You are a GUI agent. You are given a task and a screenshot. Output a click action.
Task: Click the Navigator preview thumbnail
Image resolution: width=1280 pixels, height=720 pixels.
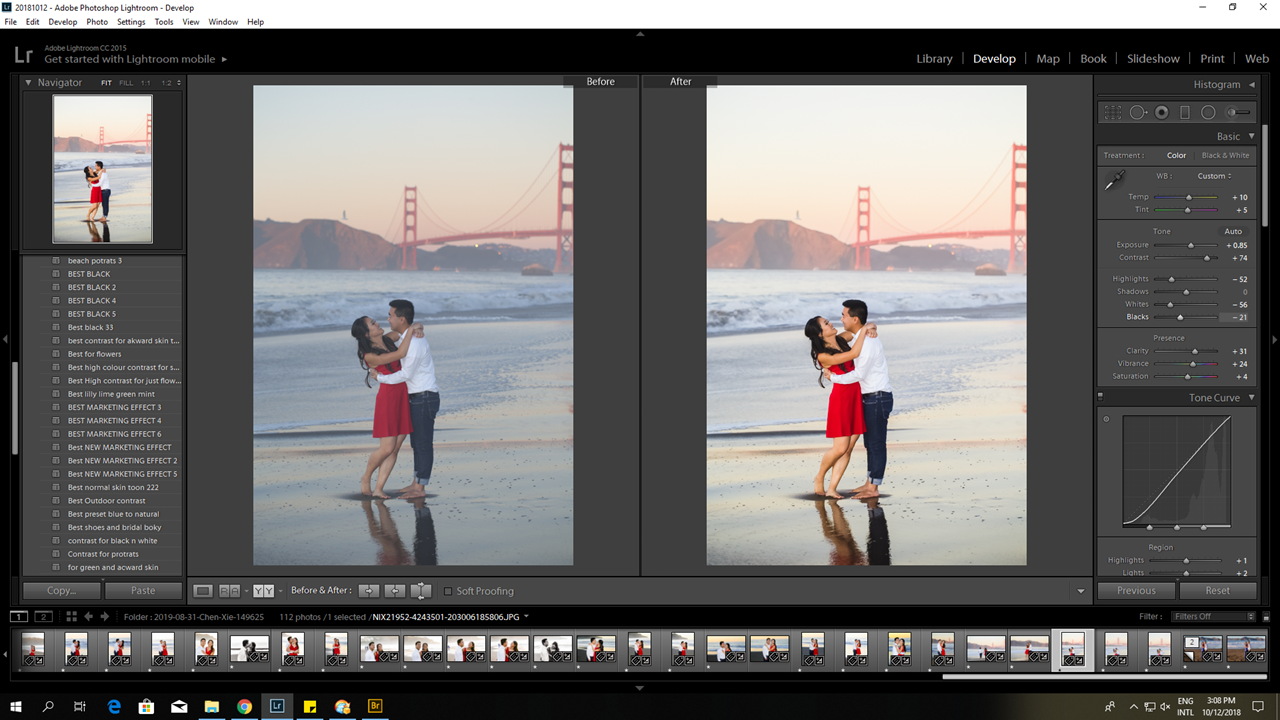point(102,169)
